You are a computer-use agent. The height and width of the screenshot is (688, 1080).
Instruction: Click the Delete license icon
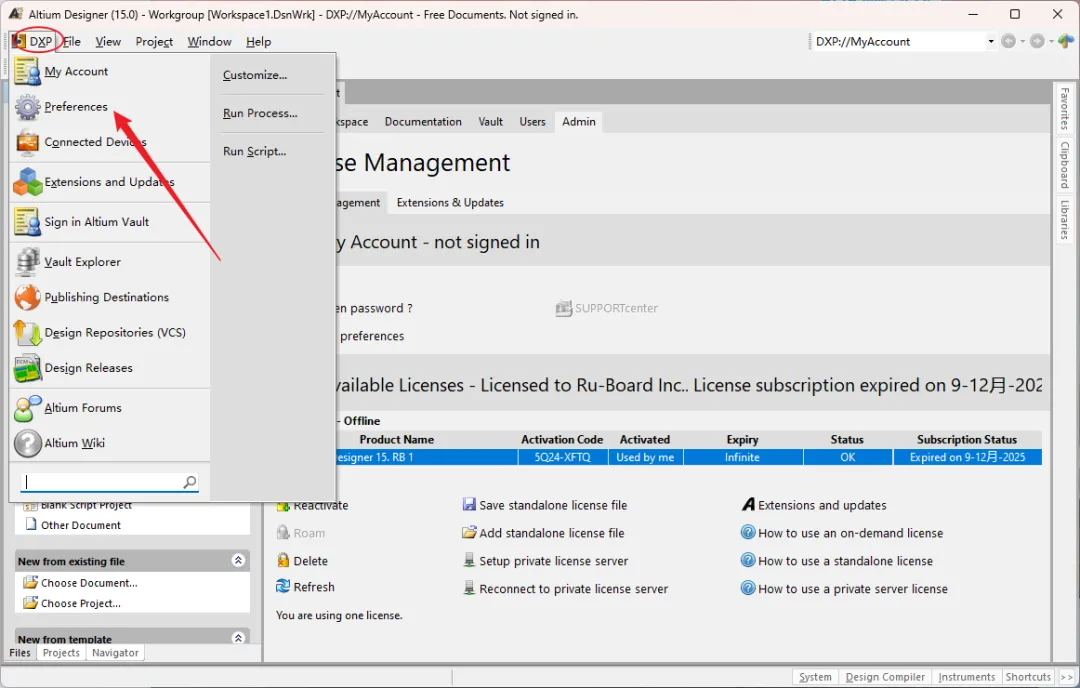pyautogui.click(x=282, y=560)
